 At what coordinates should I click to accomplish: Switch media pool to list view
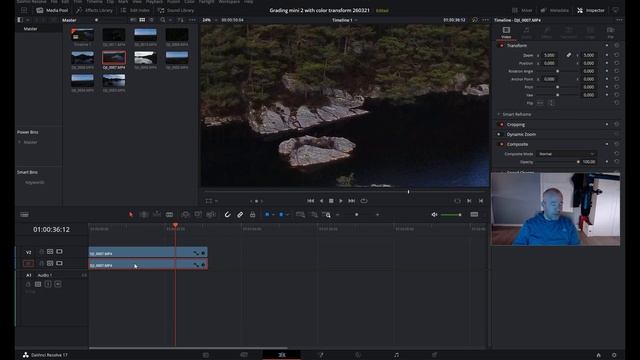pyautogui.click(x=151, y=20)
